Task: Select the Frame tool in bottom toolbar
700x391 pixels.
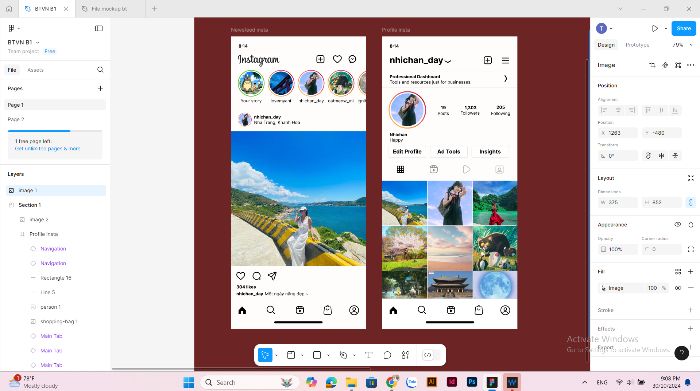Action: (291, 355)
